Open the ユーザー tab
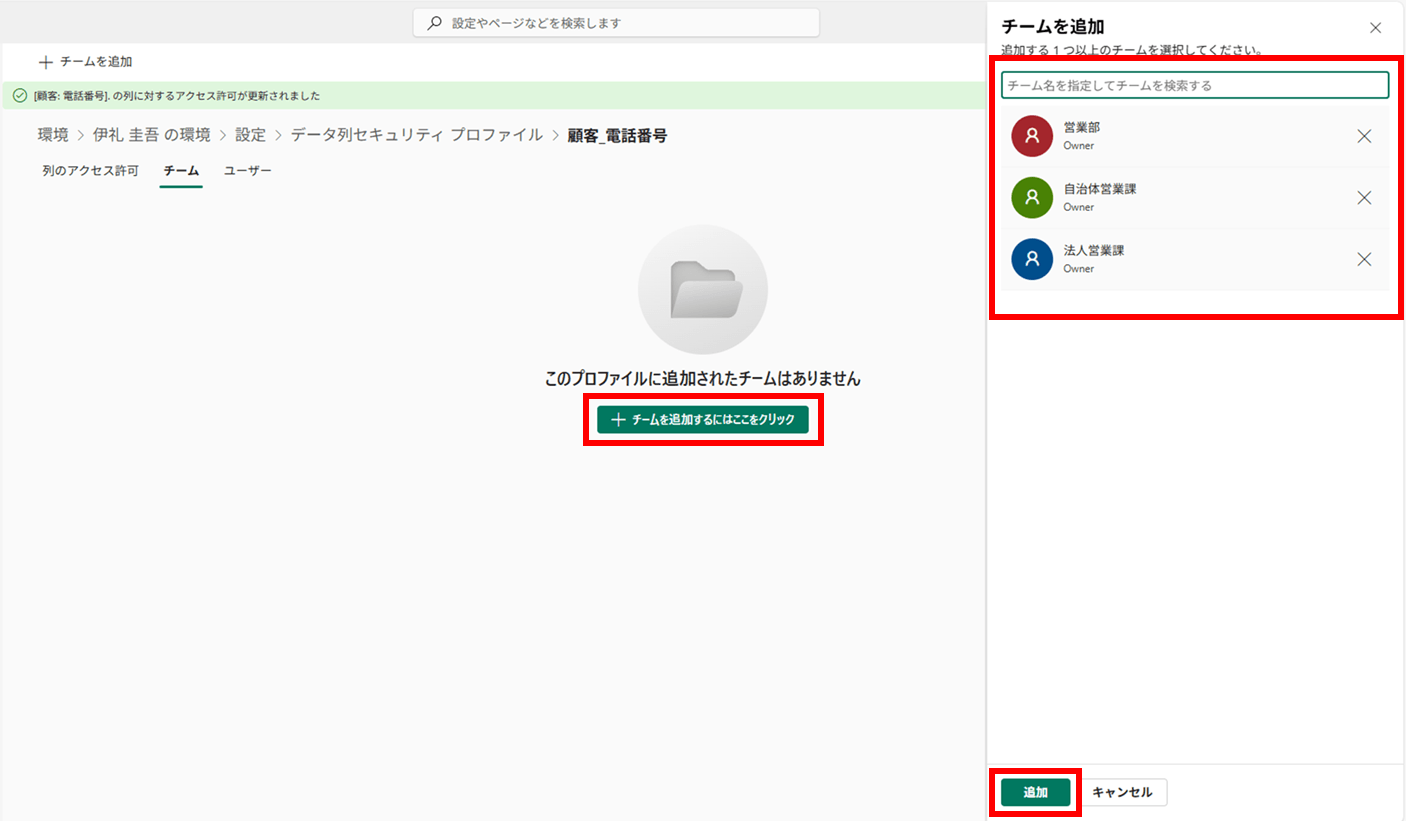 point(247,171)
